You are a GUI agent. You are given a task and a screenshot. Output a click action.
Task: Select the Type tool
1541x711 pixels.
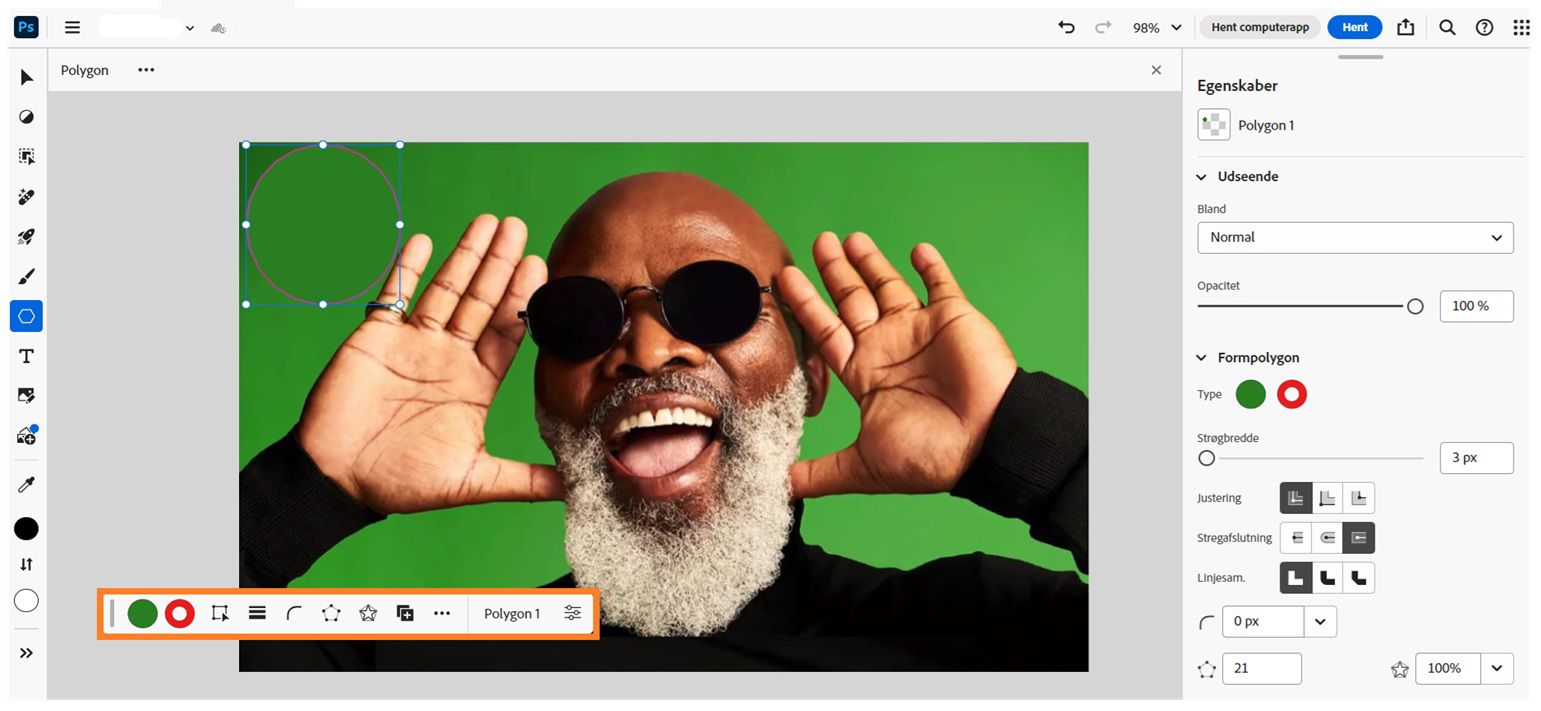(x=26, y=355)
